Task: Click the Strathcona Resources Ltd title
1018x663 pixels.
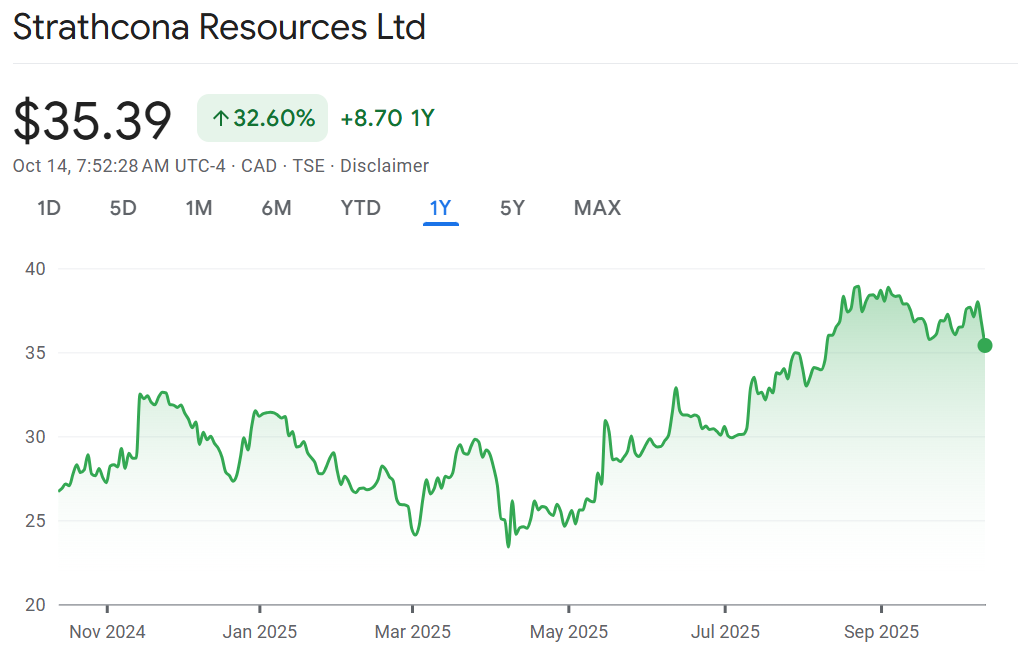Action: tap(219, 28)
